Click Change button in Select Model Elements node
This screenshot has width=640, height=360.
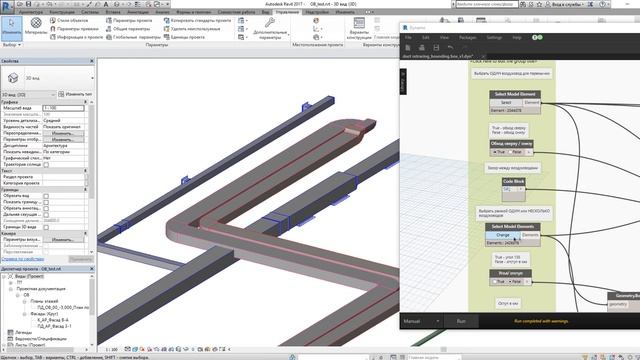point(503,235)
